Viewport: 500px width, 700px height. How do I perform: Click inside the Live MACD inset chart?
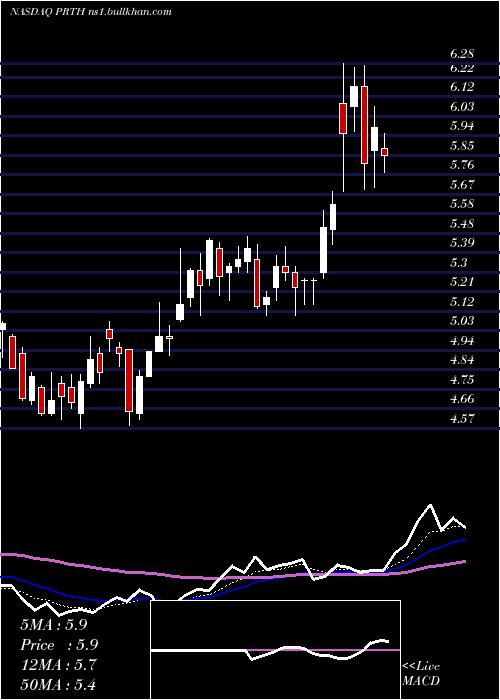[x=275, y=650]
